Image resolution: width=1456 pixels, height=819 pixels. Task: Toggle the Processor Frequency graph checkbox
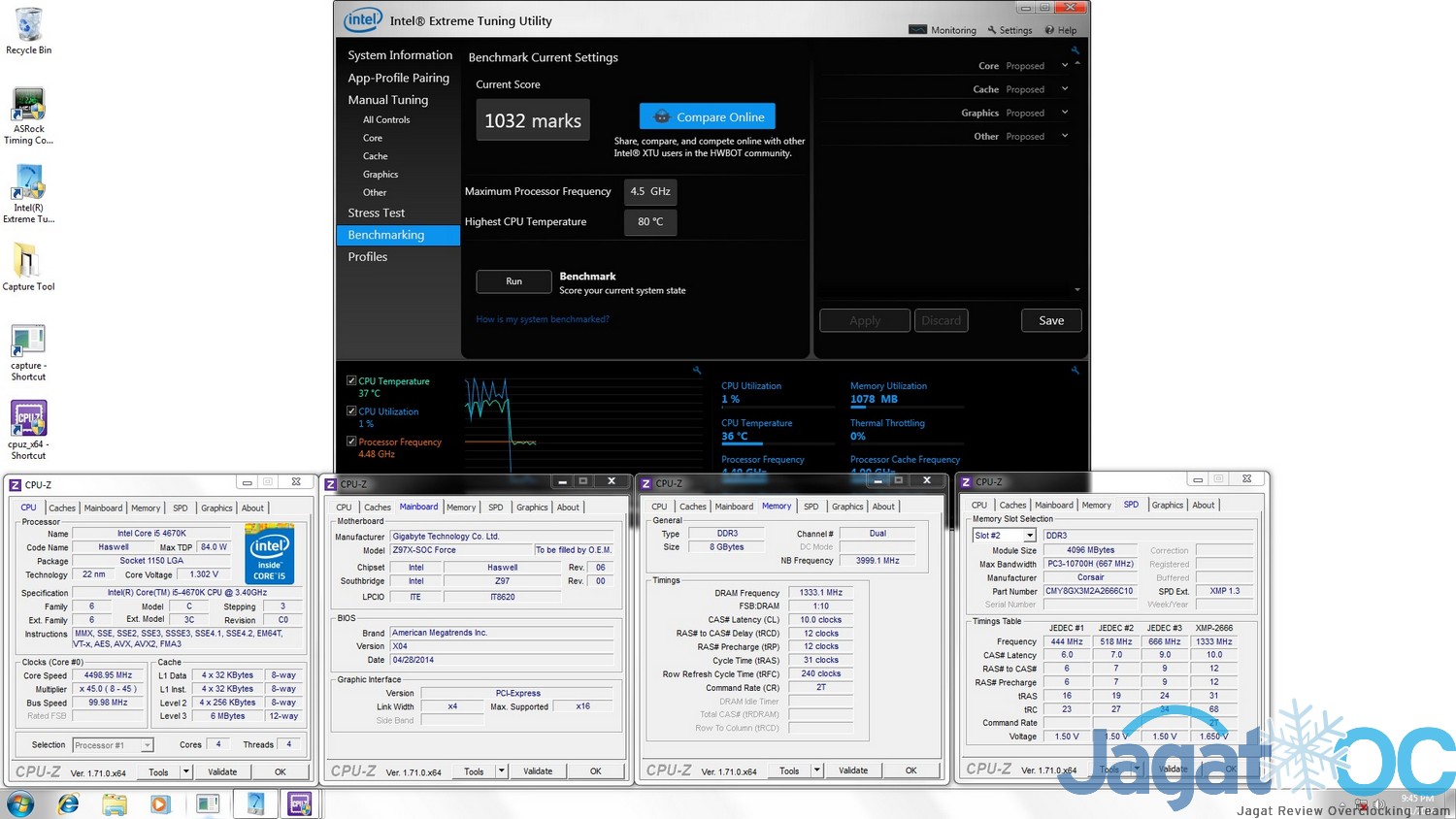351,441
